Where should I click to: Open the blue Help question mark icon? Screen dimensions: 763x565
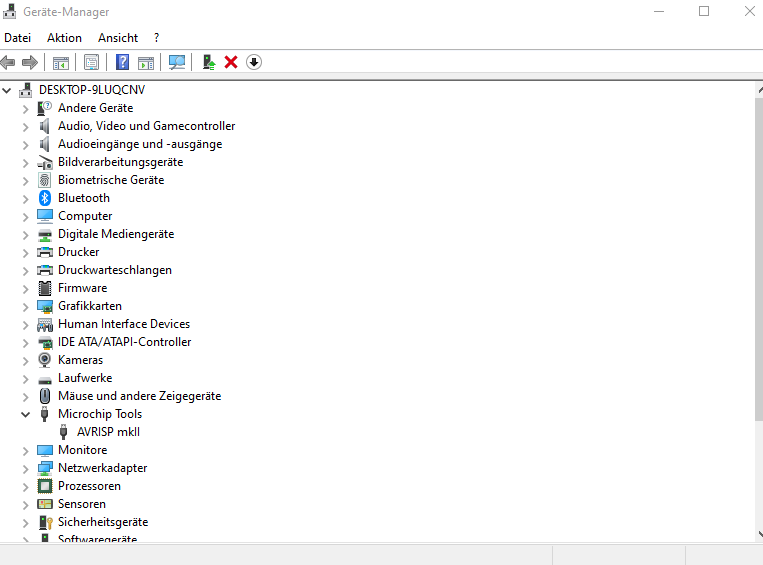(x=123, y=62)
